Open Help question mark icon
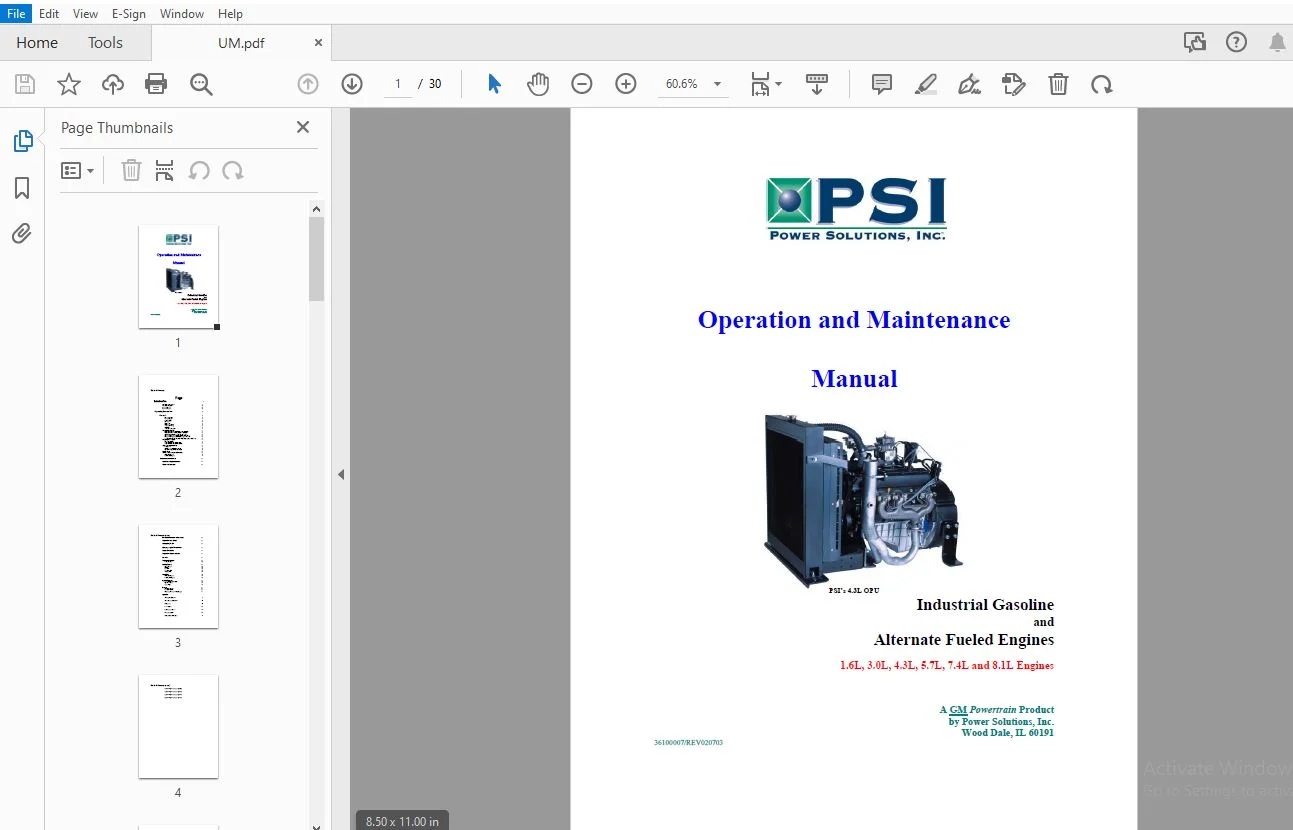The image size is (1293, 830). pos(1237,42)
